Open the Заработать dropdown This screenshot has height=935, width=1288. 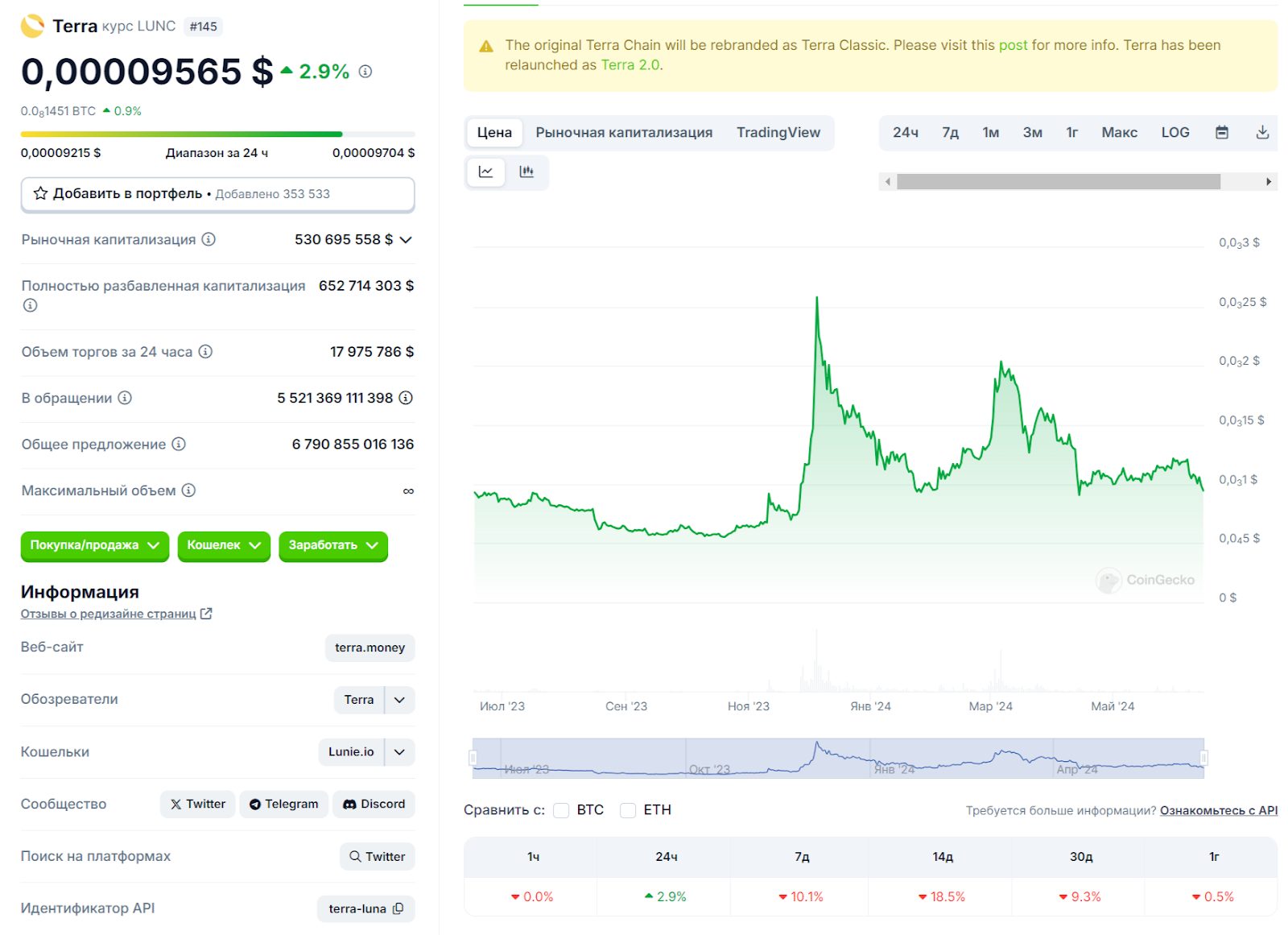(x=333, y=545)
